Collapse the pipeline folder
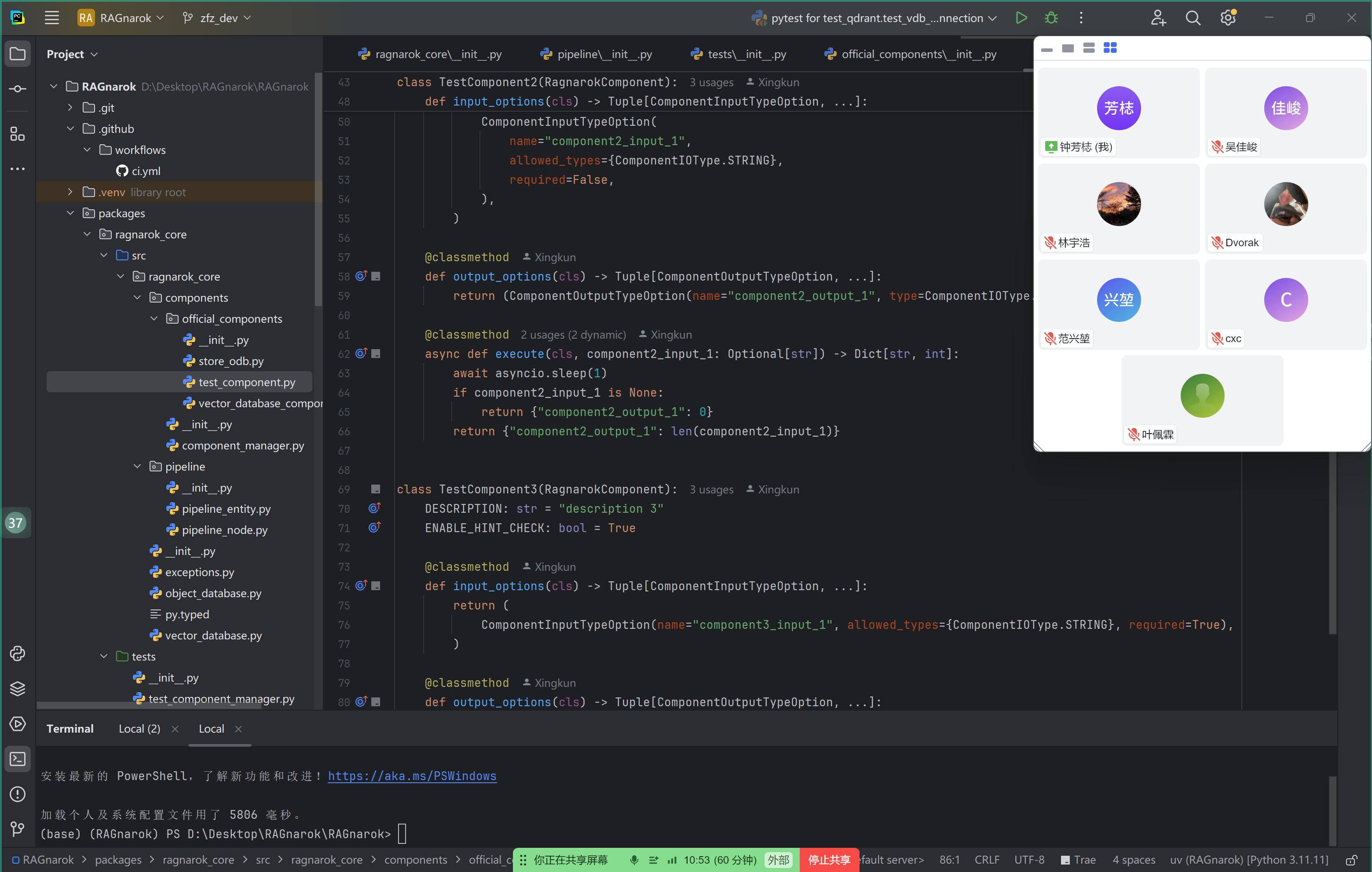 pyautogui.click(x=137, y=466)
